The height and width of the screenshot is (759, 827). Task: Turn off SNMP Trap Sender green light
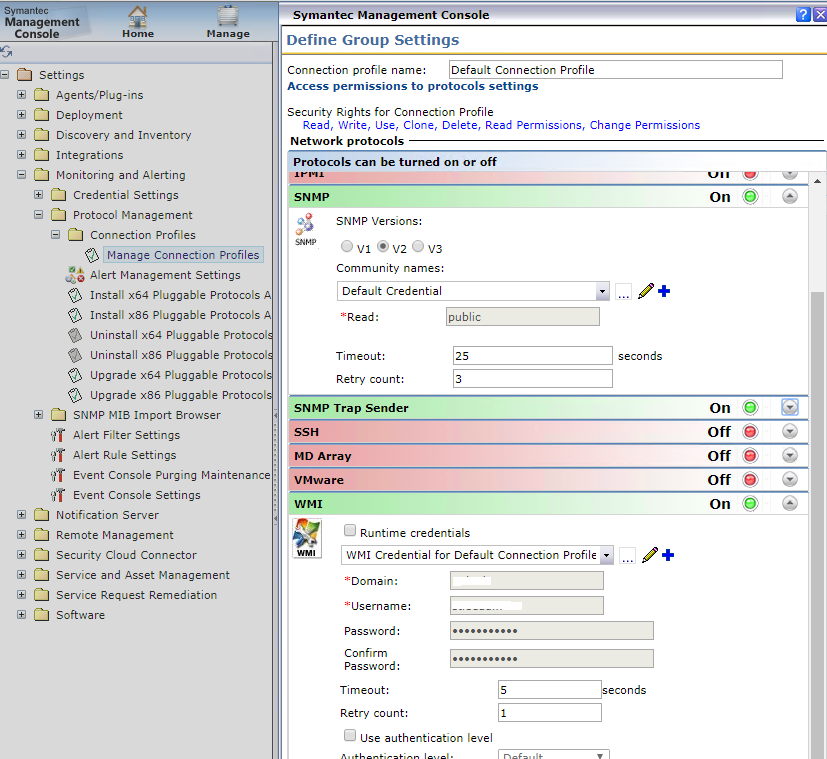(x=750, y=408)
